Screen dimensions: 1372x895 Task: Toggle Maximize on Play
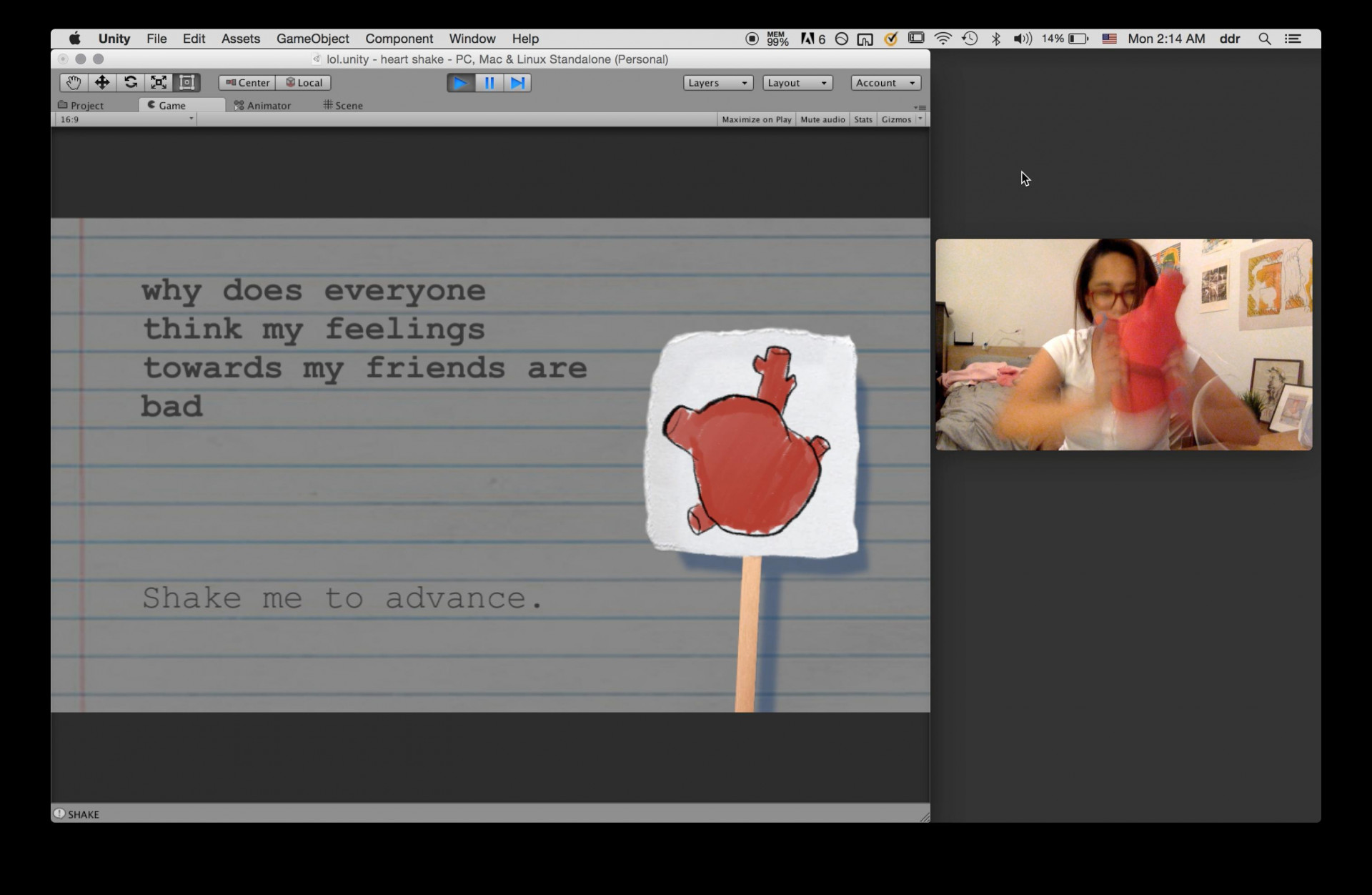coord(756,119)
